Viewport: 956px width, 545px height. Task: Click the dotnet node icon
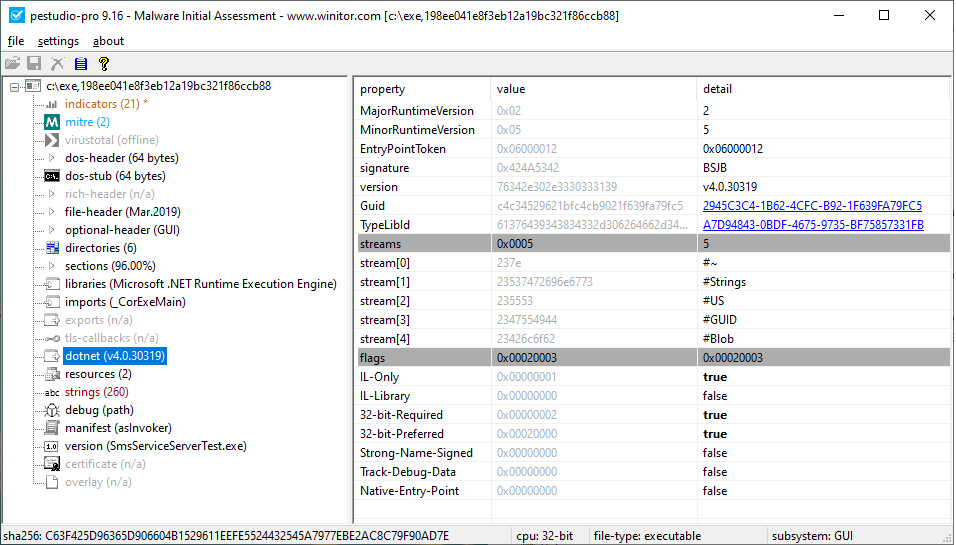(x=52, y=356)
